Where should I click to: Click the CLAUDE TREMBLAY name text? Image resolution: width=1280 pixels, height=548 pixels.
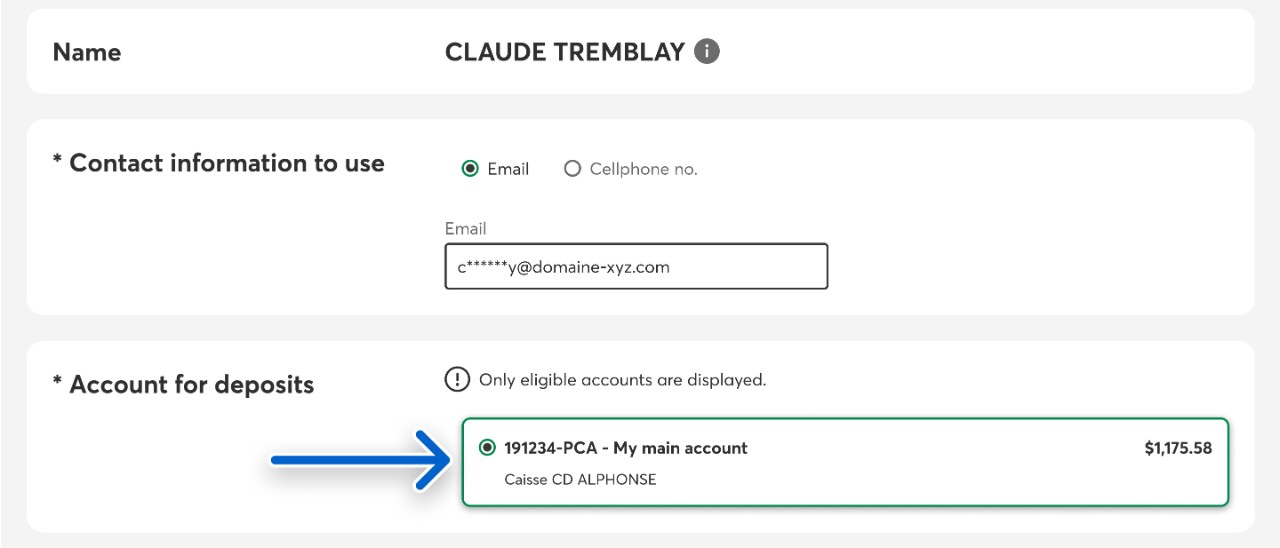[565, 52]
